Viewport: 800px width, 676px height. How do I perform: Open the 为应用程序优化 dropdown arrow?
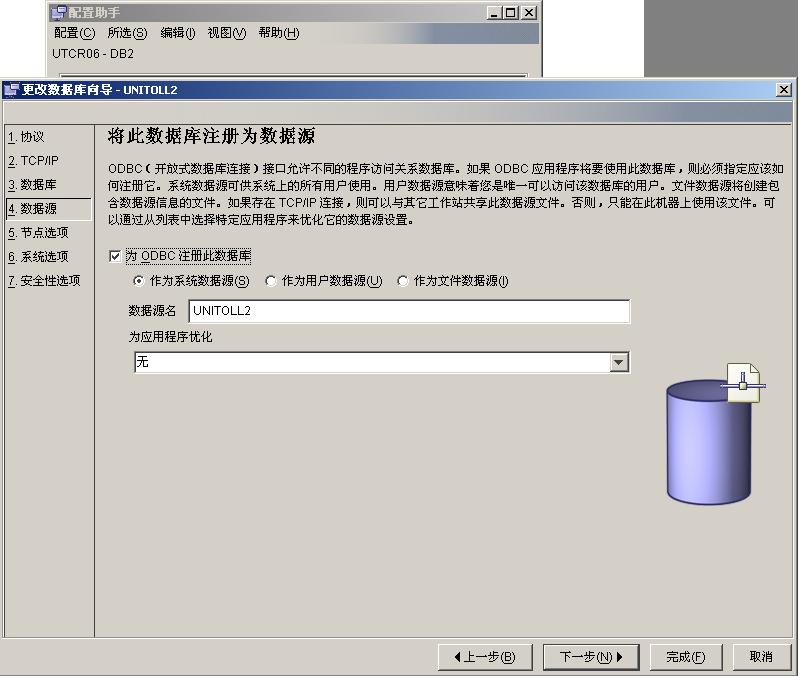click(619, 362)
